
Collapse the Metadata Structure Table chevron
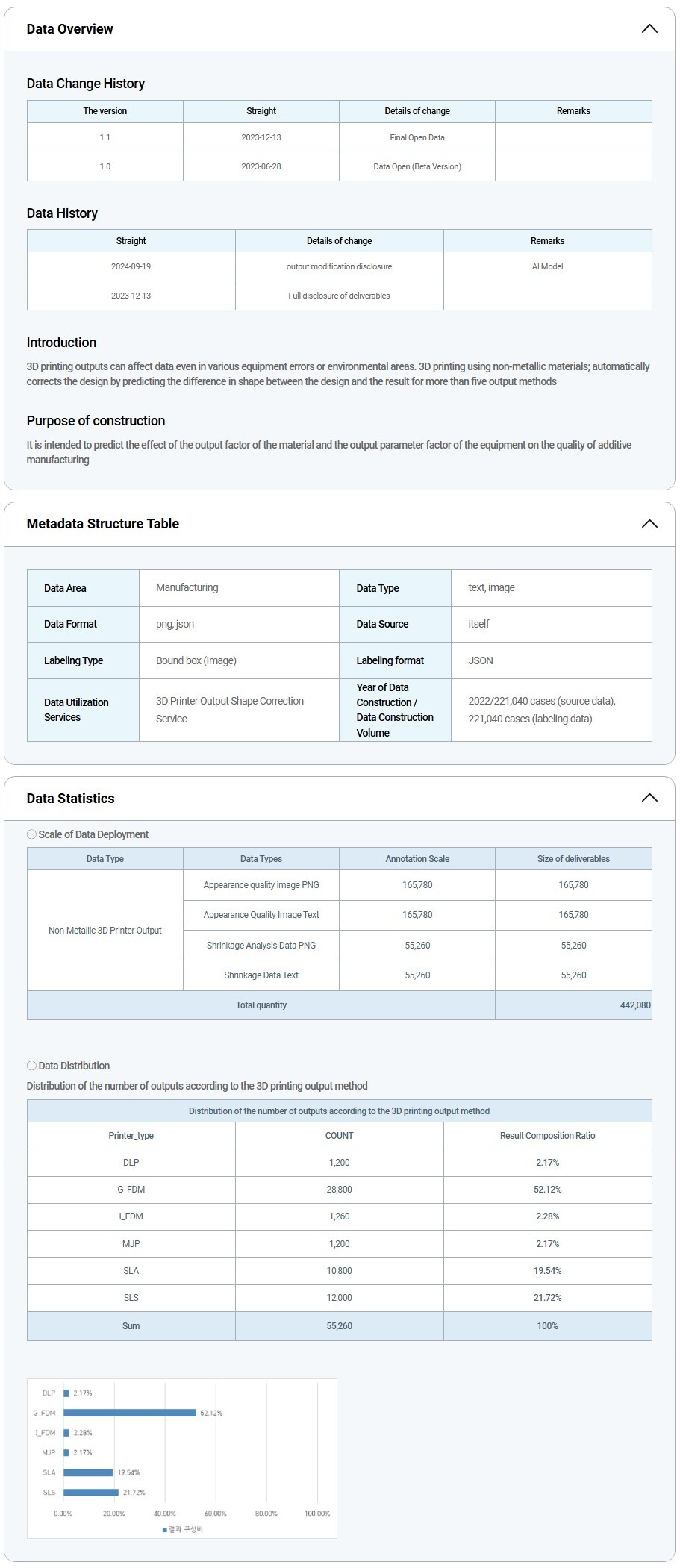coord(649,524)
